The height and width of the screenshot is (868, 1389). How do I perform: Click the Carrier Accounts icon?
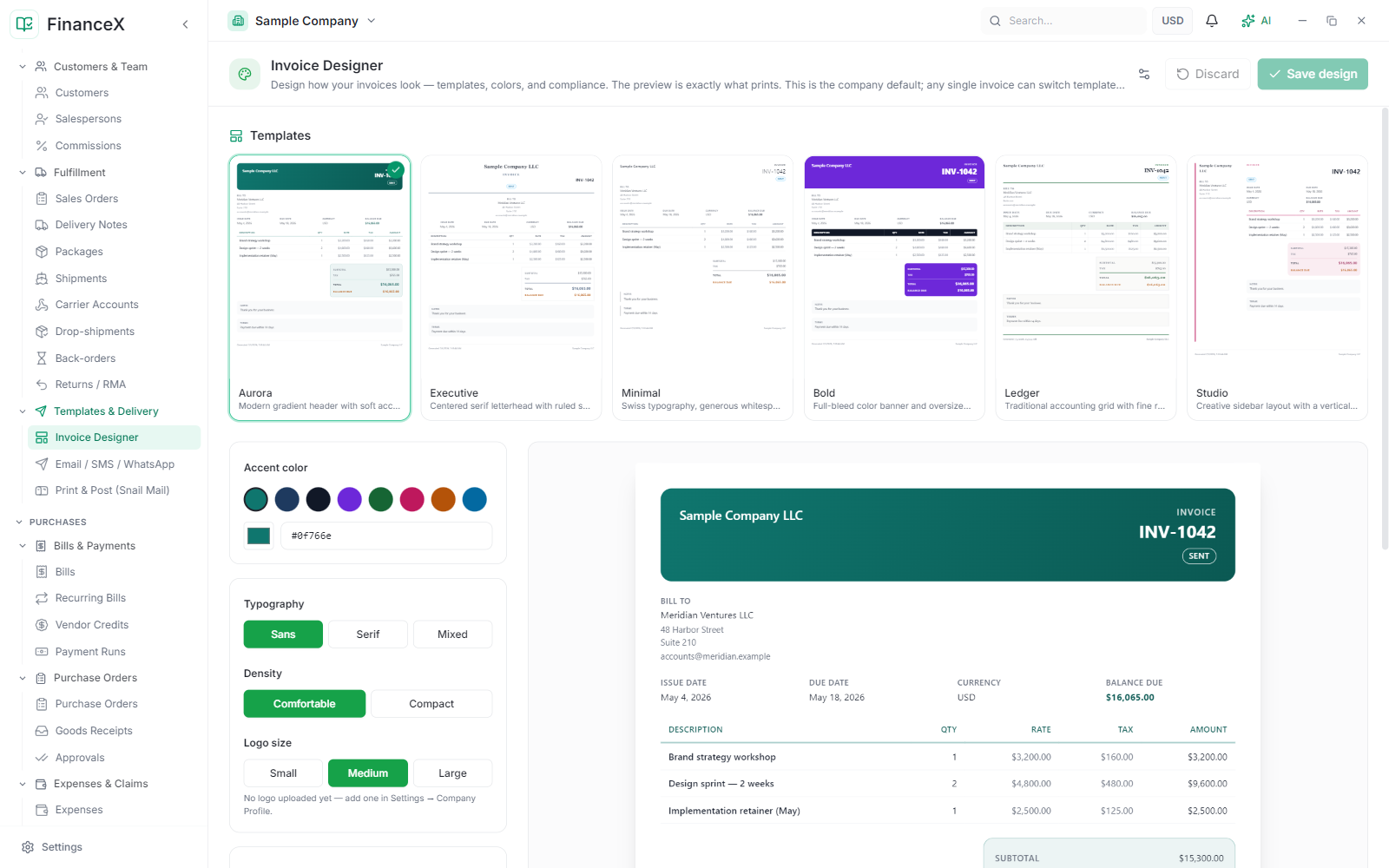click(x=42, y=305)
